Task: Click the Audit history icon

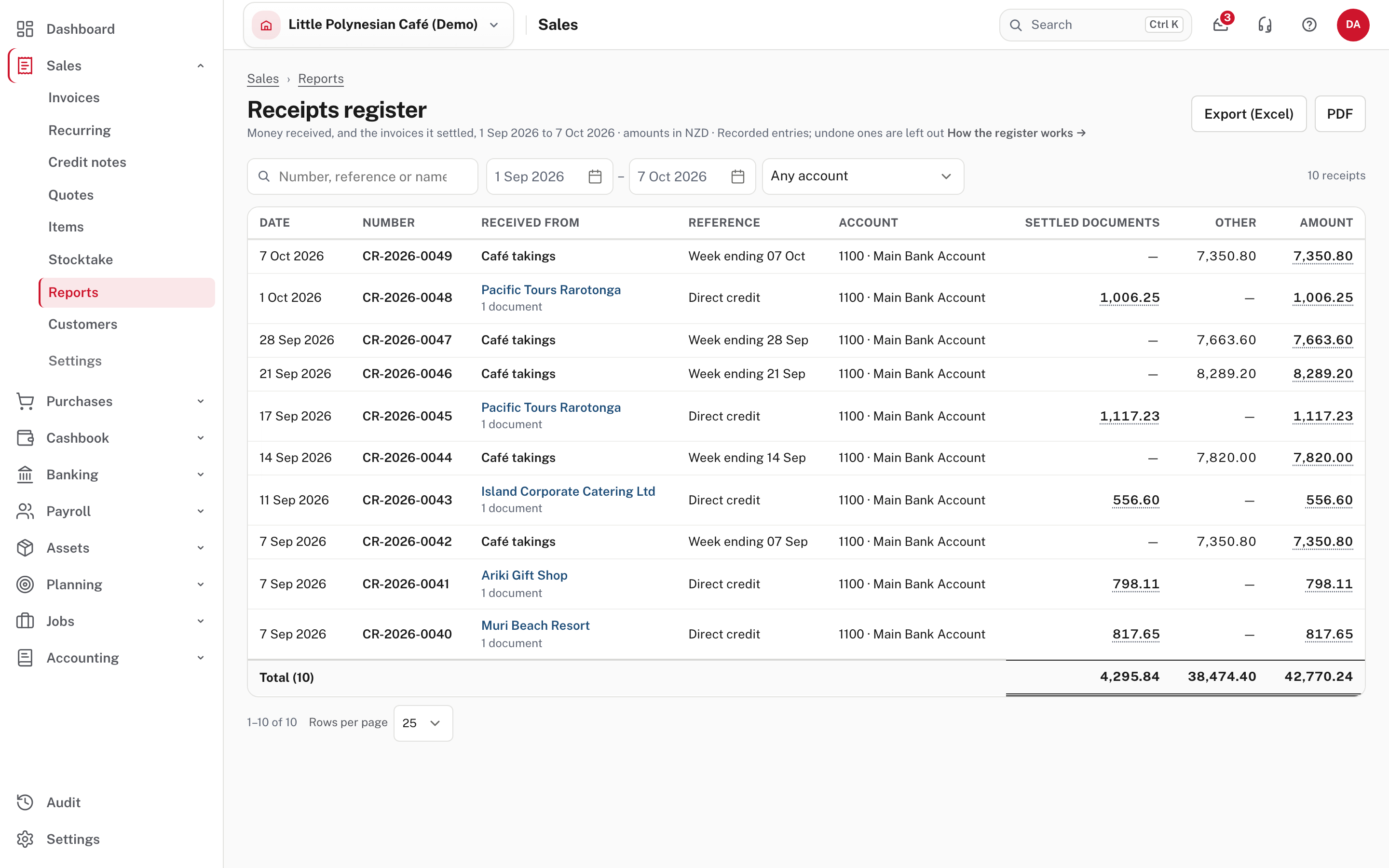Action: (x=25, y=802)
